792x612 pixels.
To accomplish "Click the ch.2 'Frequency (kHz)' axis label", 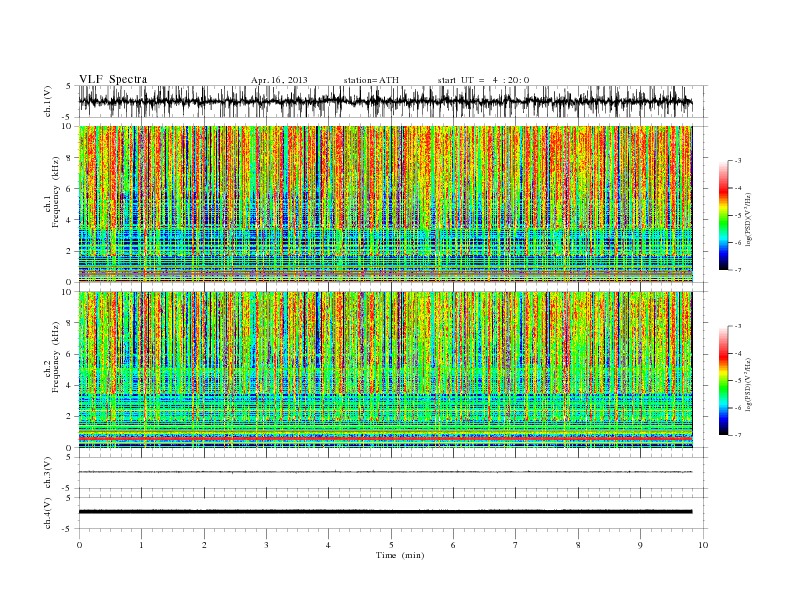I will 56,357.
